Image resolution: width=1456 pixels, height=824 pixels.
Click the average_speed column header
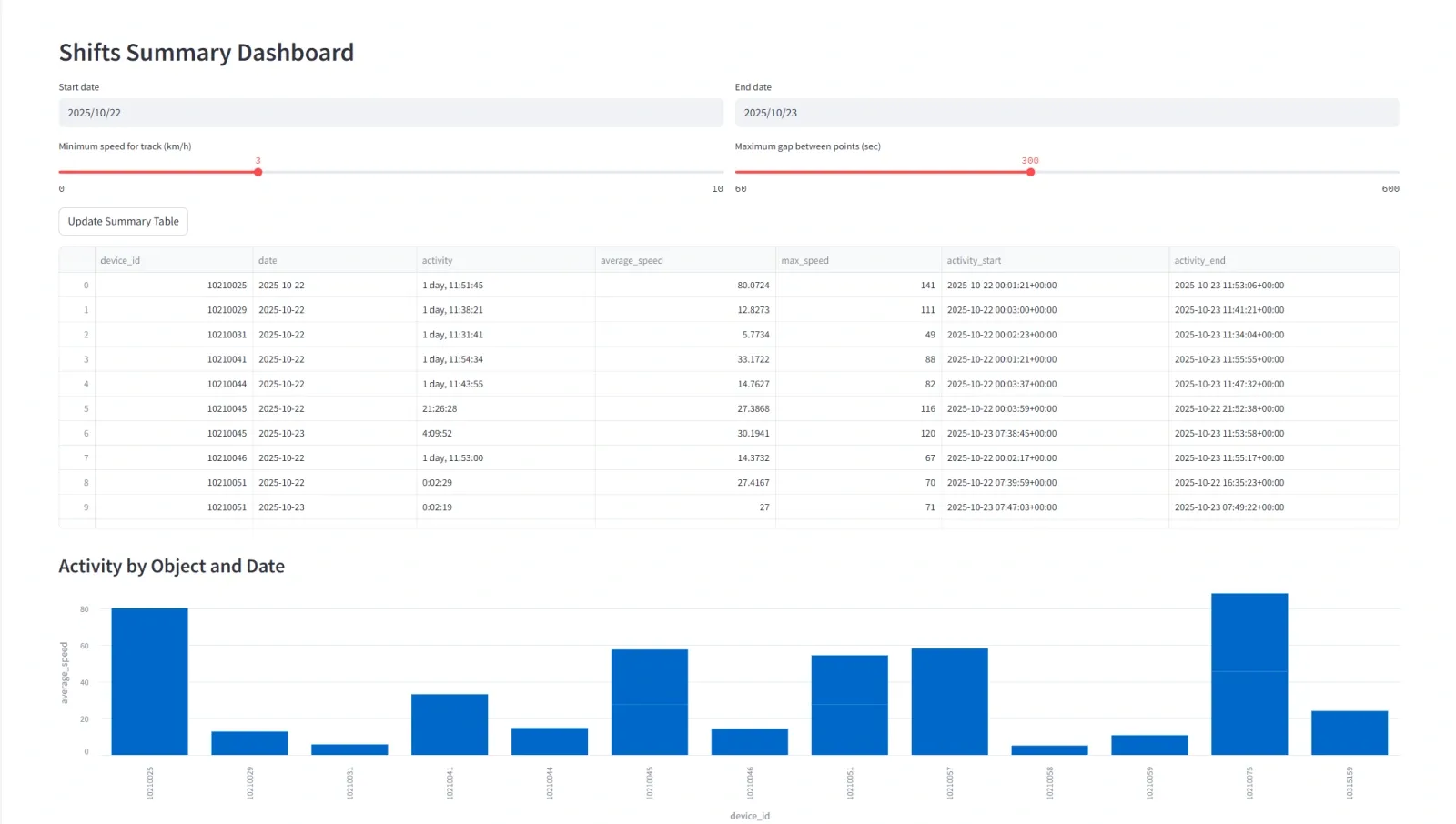point(632,260)
